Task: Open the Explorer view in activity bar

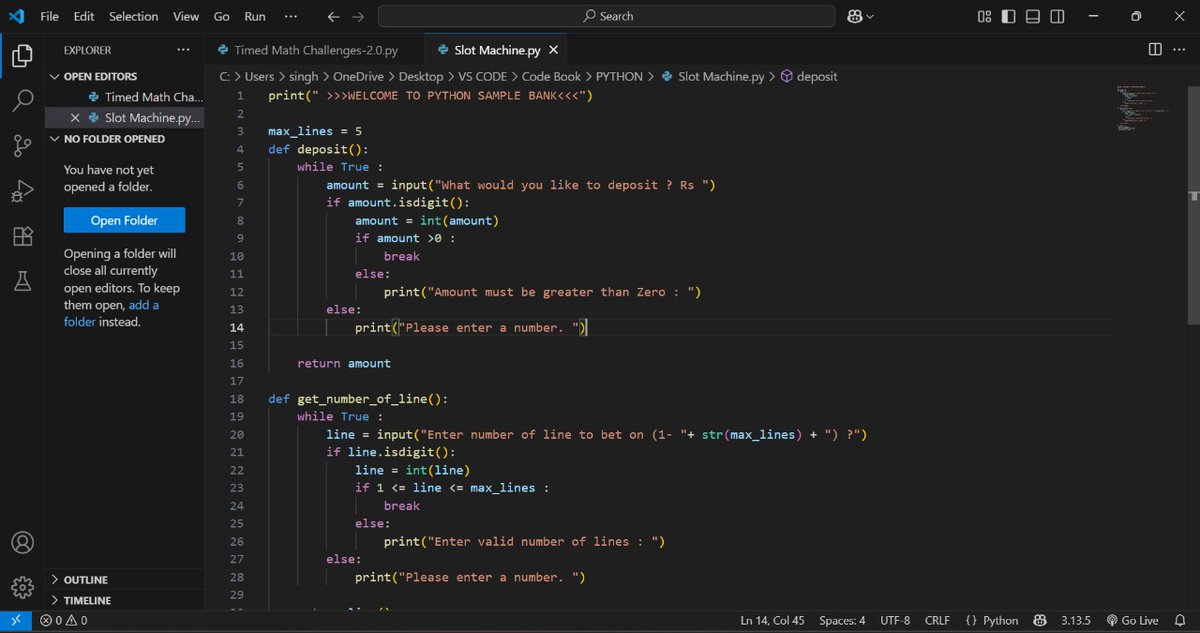Action: click(22, 56)
